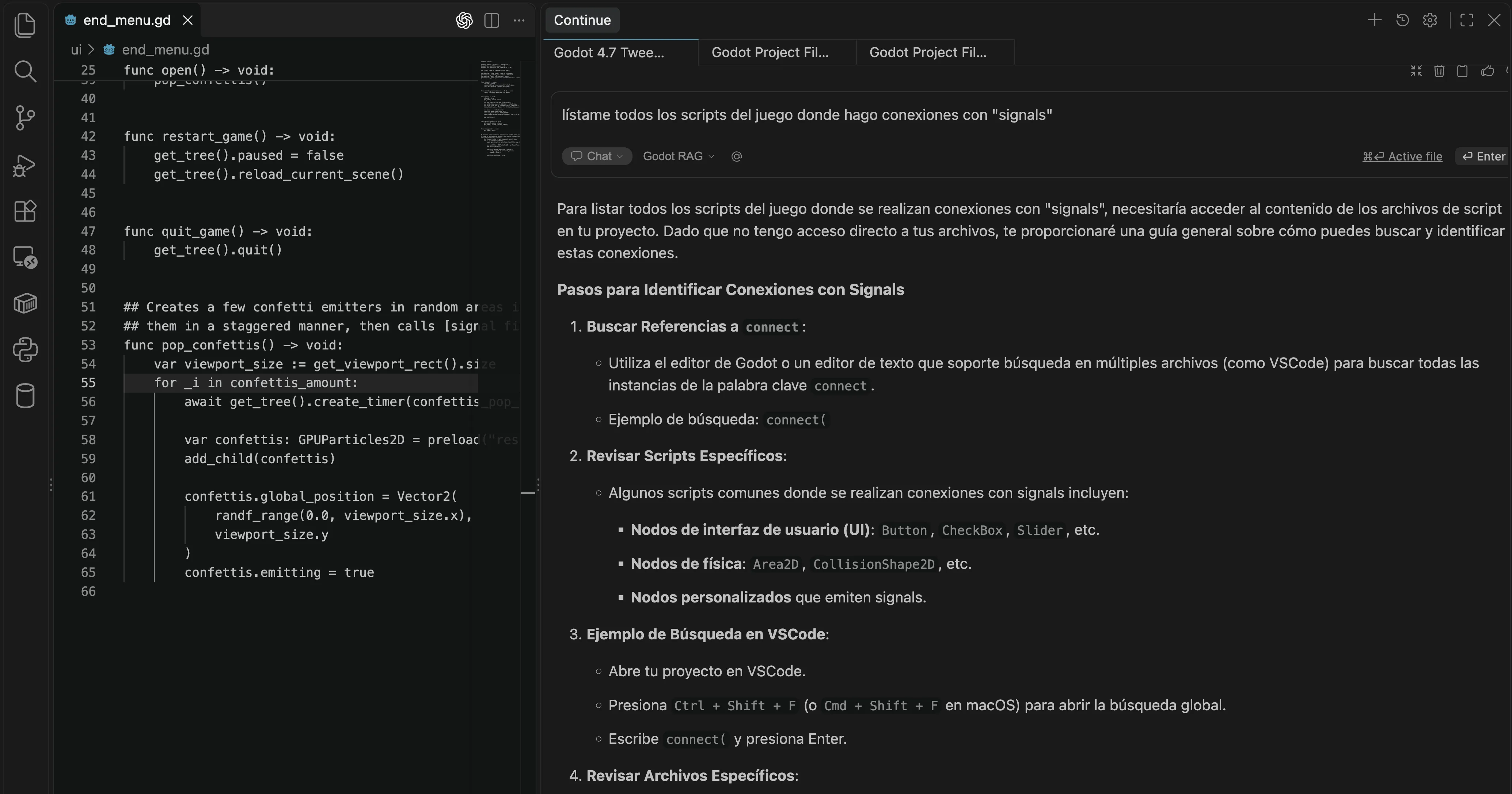The width and height of the screenshot is (1512, 794).
Task: Select the Continue panel title tab
Action: (582, 20)
